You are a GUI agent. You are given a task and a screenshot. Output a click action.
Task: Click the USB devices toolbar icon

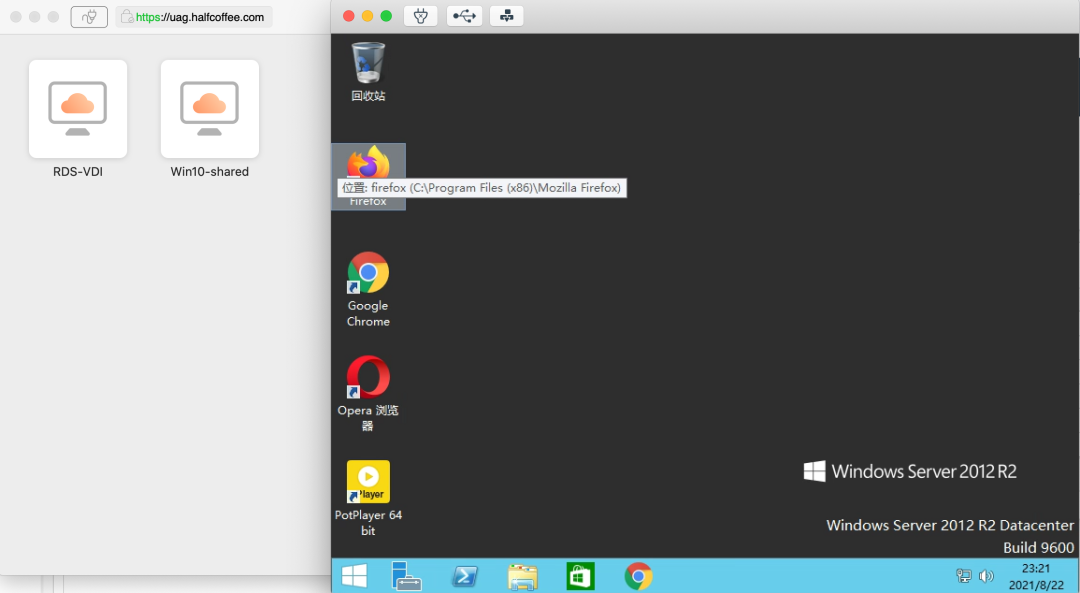[x=464, y=16]
